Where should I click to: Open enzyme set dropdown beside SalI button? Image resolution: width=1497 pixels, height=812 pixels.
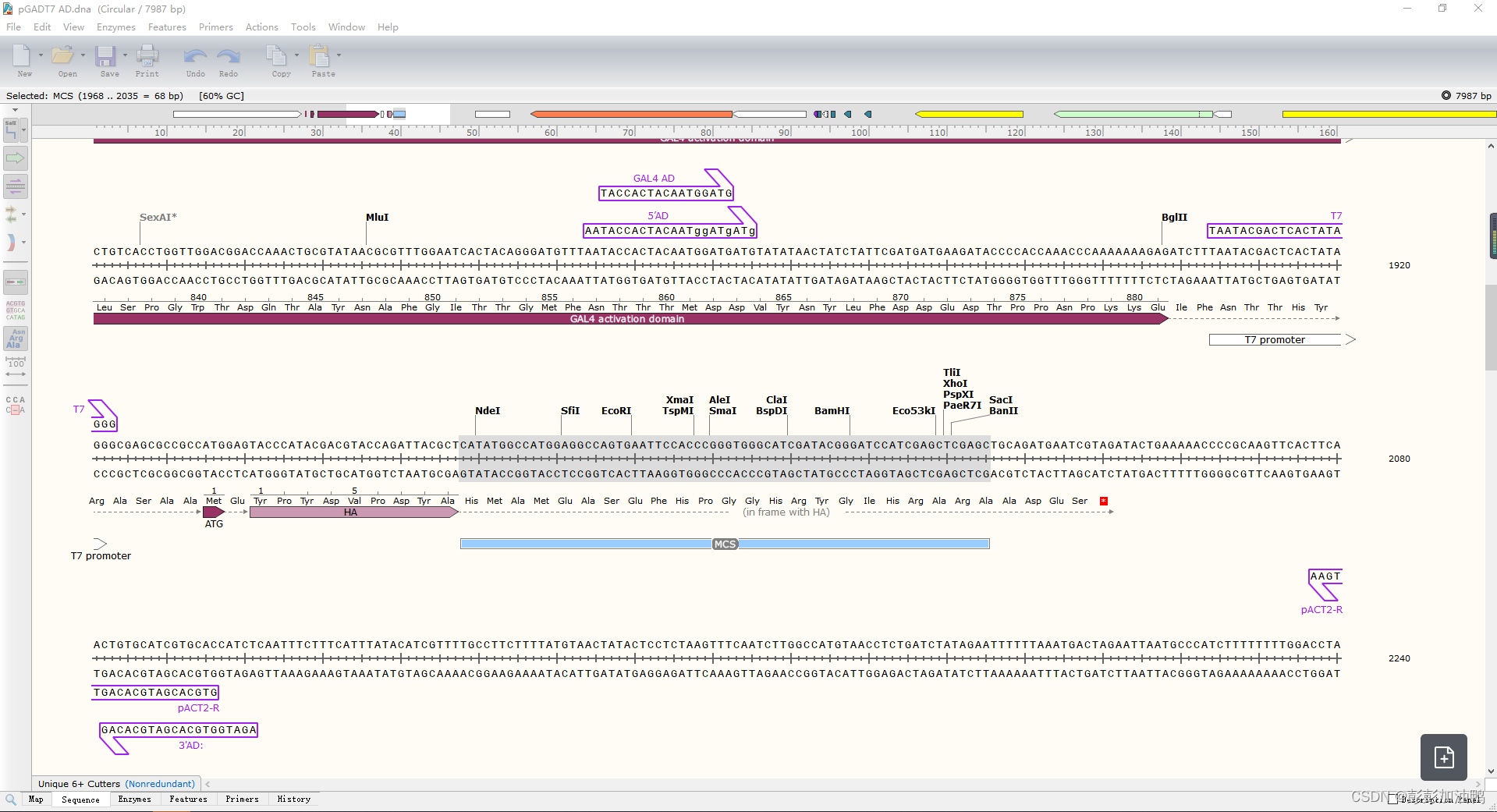click(x=24, y=129)
